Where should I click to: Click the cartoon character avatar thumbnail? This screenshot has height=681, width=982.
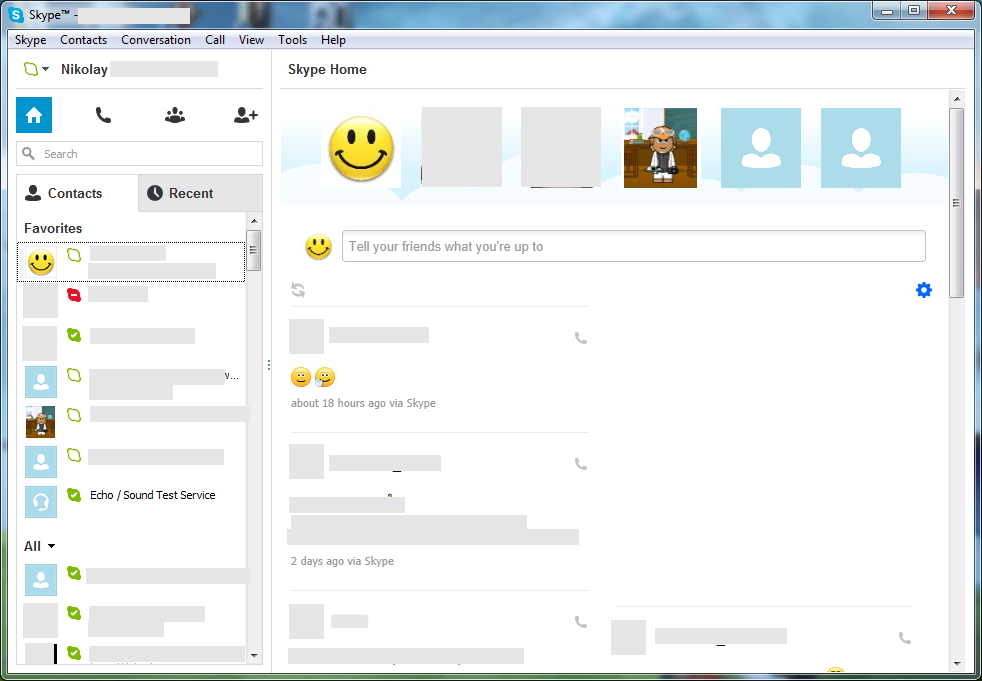pos(660,148)
